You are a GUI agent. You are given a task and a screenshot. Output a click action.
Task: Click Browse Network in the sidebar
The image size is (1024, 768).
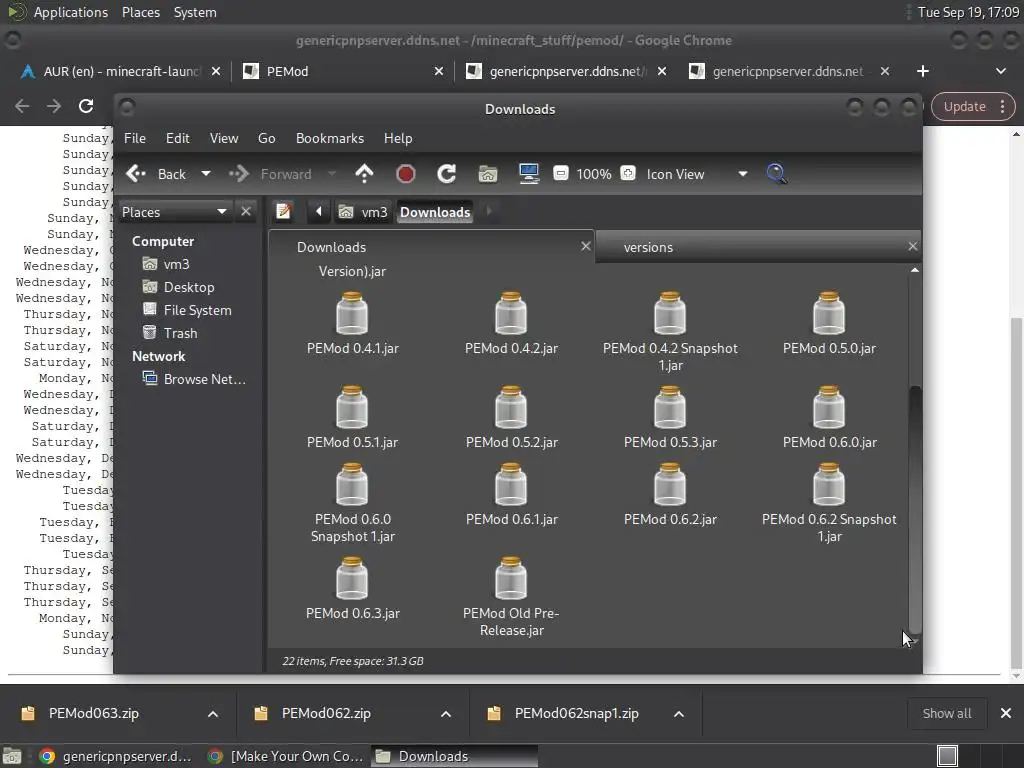pyautogui.click(x=195, y=379)
